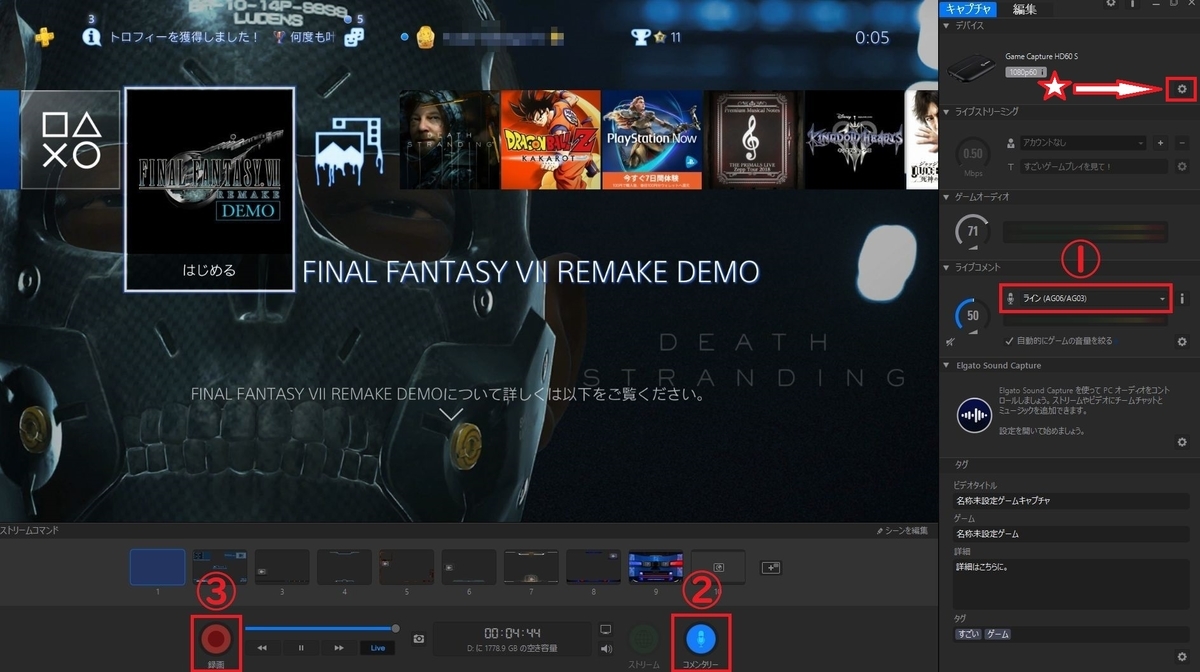Add a new scene with the plus icon
Screen dimensions: 1200x672
tap(770, 567)
